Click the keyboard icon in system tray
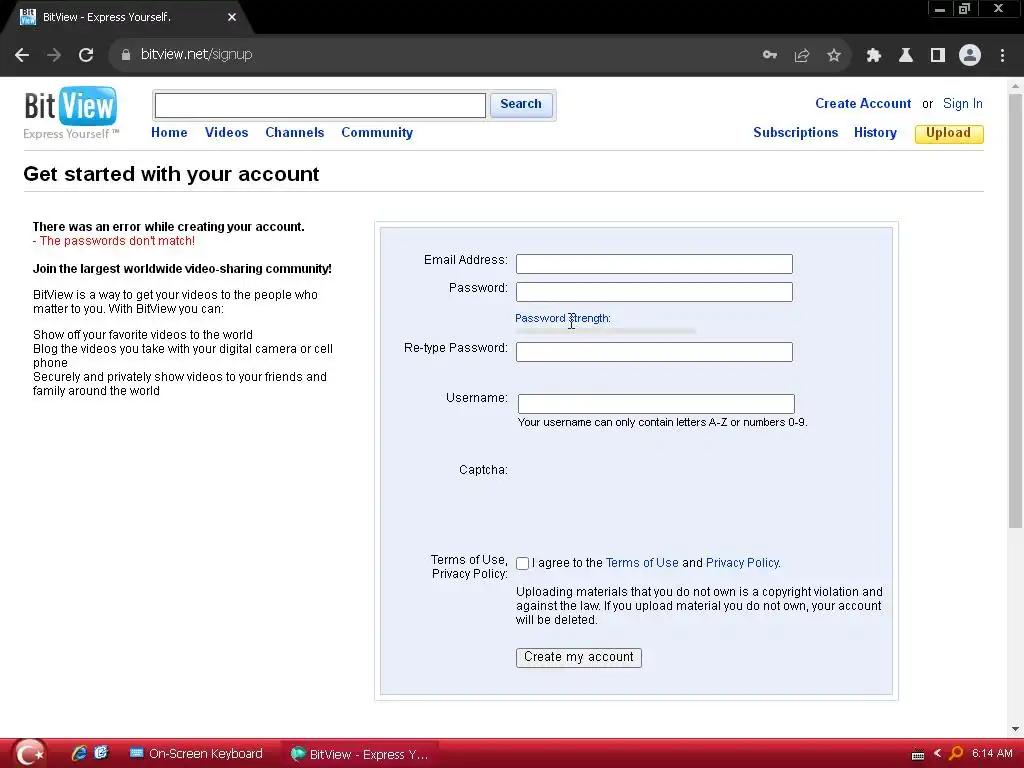The image size is (1024, 768). 918,755
